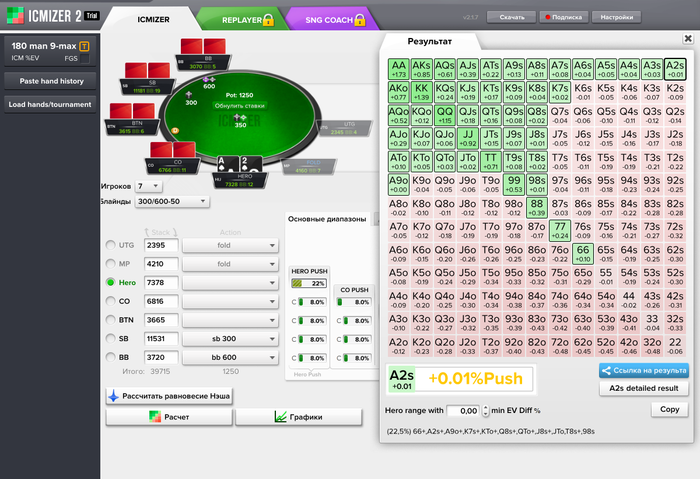The height and width of the screenshot is (479, 700).
Task: Open A2s detailed result
Action: pyautogui.click(x=644, y=388)
